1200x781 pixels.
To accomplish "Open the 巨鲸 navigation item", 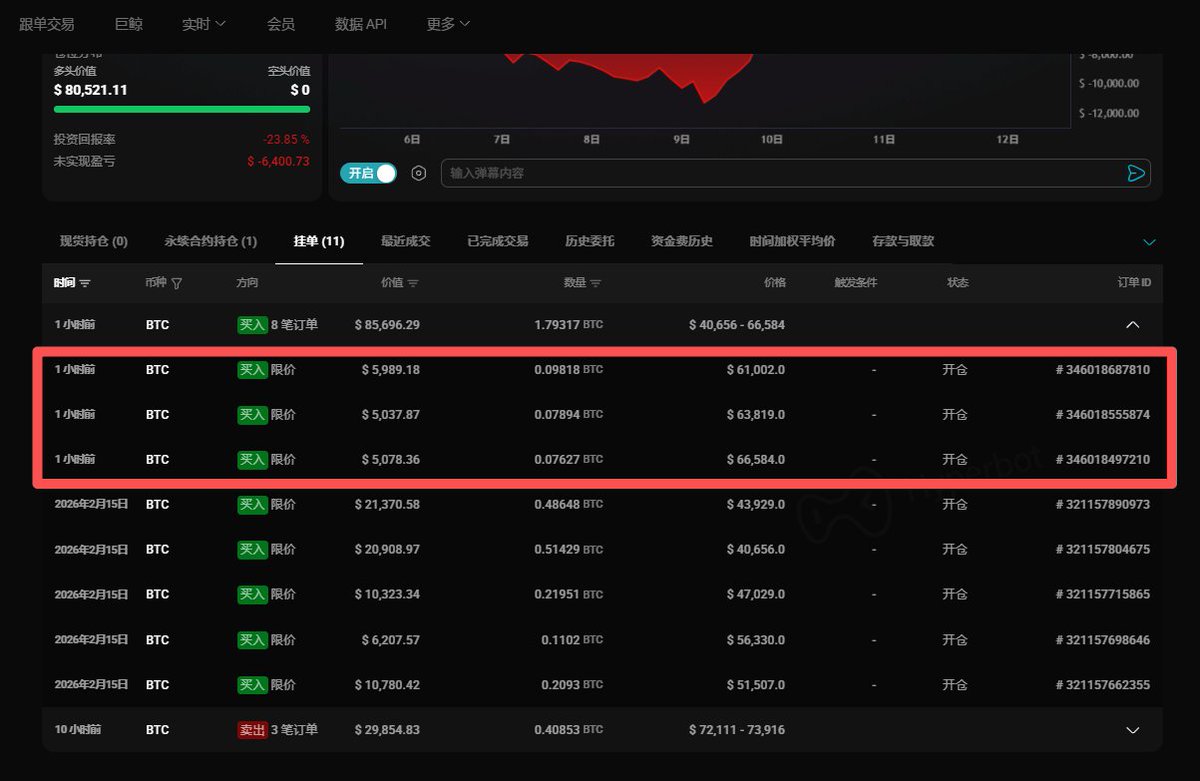I will (x=129, y=24).
